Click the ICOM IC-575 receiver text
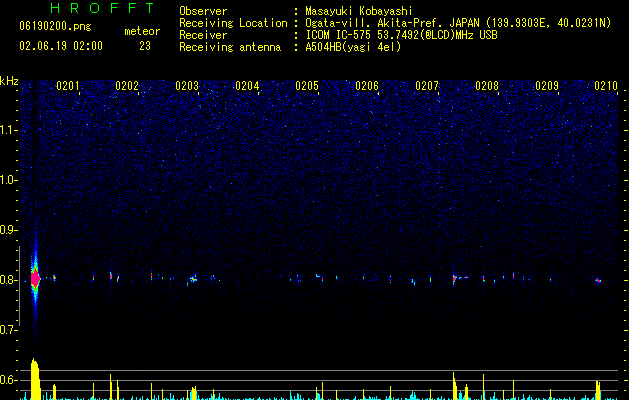The image size is (629, 400). 401,35
